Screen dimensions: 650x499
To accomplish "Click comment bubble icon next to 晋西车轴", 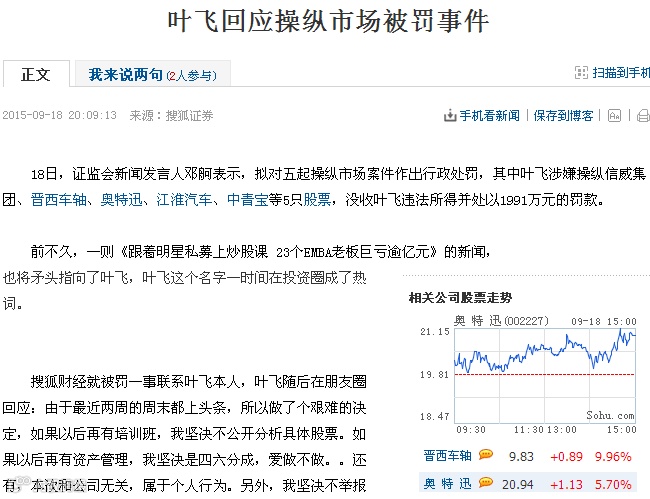I will point(485,455).
